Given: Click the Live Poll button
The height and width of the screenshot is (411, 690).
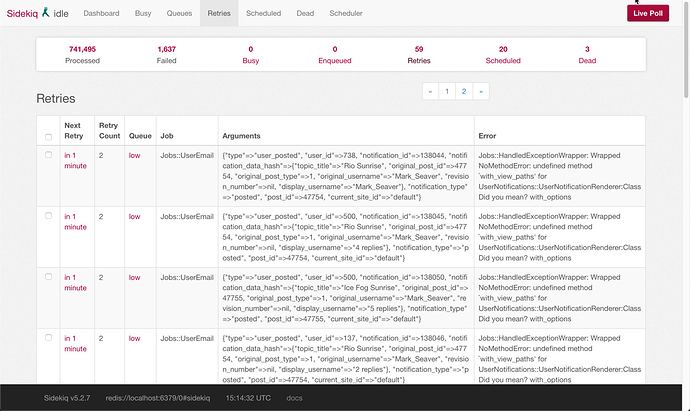Looking at the screenshot, I should (x=648, y=13).
